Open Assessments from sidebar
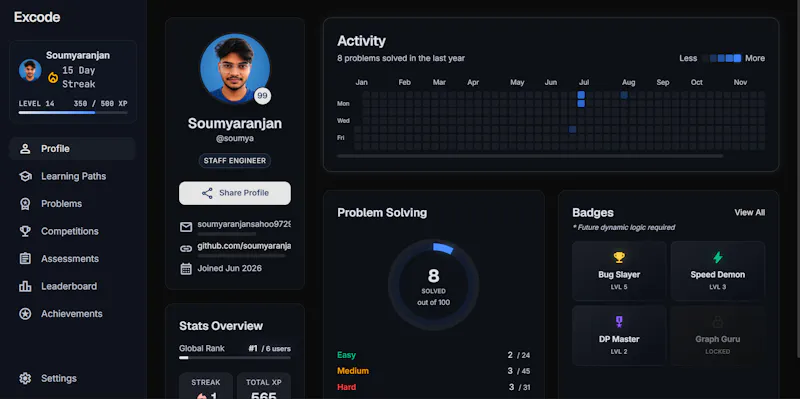The image size is (800, 399). click(72, 259)
